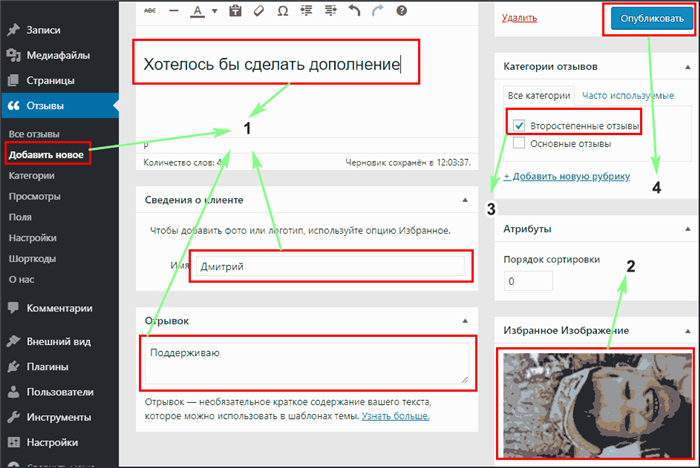Uncheck Второстепенные отзывы category
700x468 pixels.
click(x=519, y=125)
